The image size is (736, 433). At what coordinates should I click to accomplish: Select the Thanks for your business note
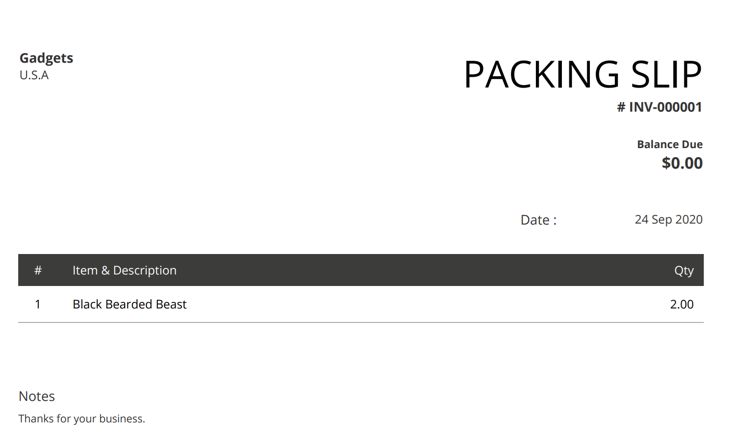pos(82,418)
